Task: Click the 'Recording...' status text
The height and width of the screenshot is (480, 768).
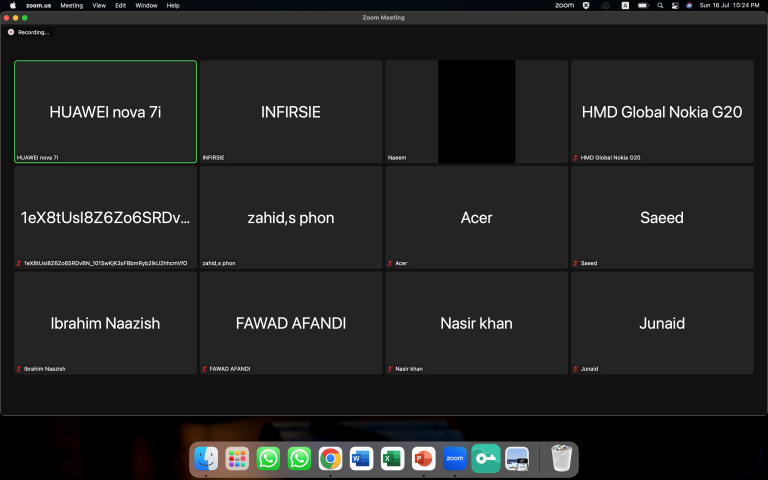Action: pyautogui.click(x=33, y=32)
